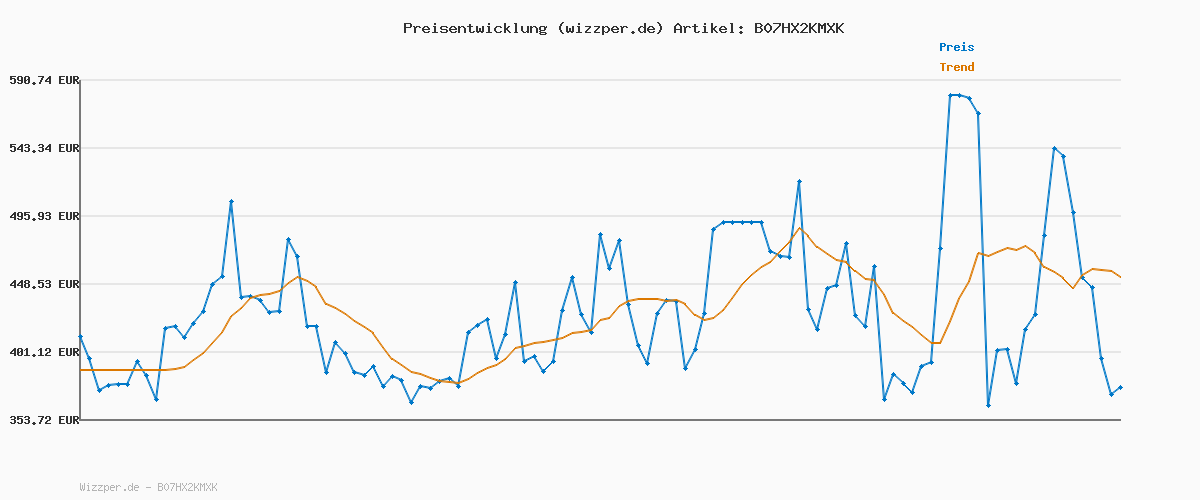
Task: Click the sharp price spike directly above the trend peak
Action: pyautogui.click(x=799, y=182)
